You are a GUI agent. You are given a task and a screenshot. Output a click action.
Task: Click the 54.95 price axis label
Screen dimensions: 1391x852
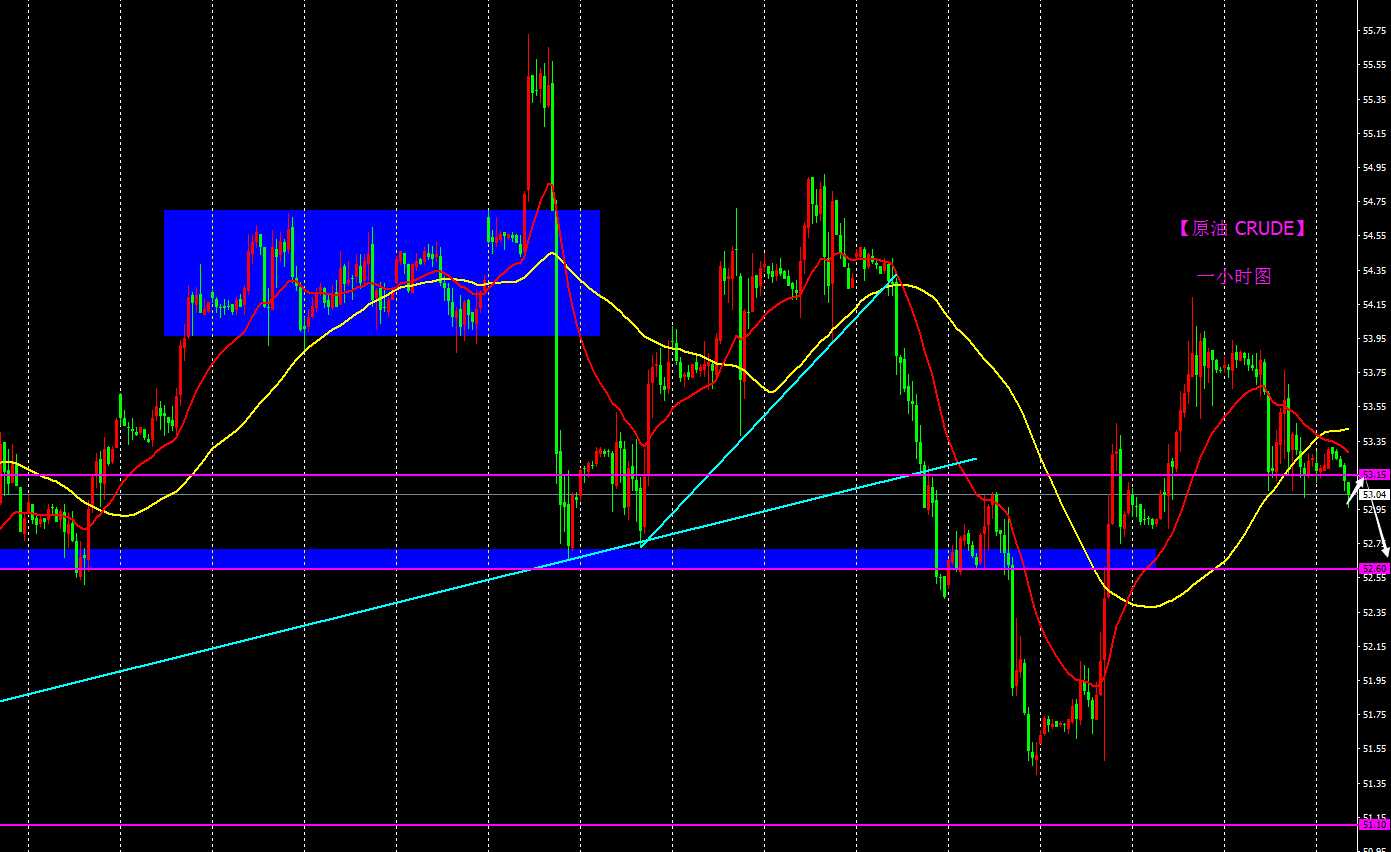point(1374,168)
